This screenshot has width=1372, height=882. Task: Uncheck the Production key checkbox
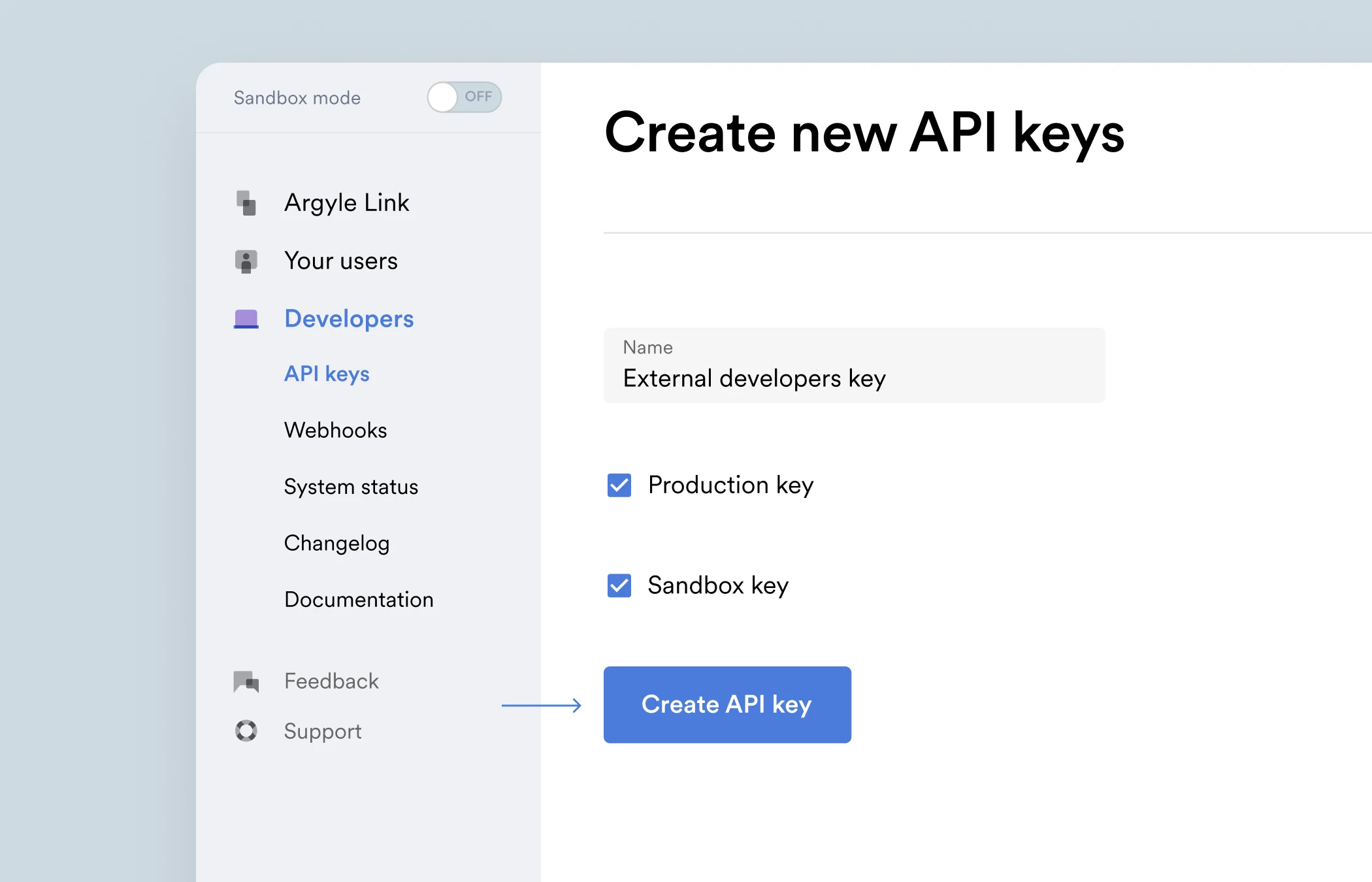click(x=619, y=485)
